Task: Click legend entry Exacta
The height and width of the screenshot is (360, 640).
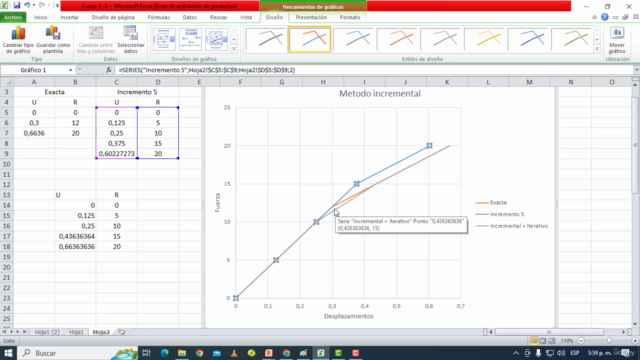Action: point(491,202)
